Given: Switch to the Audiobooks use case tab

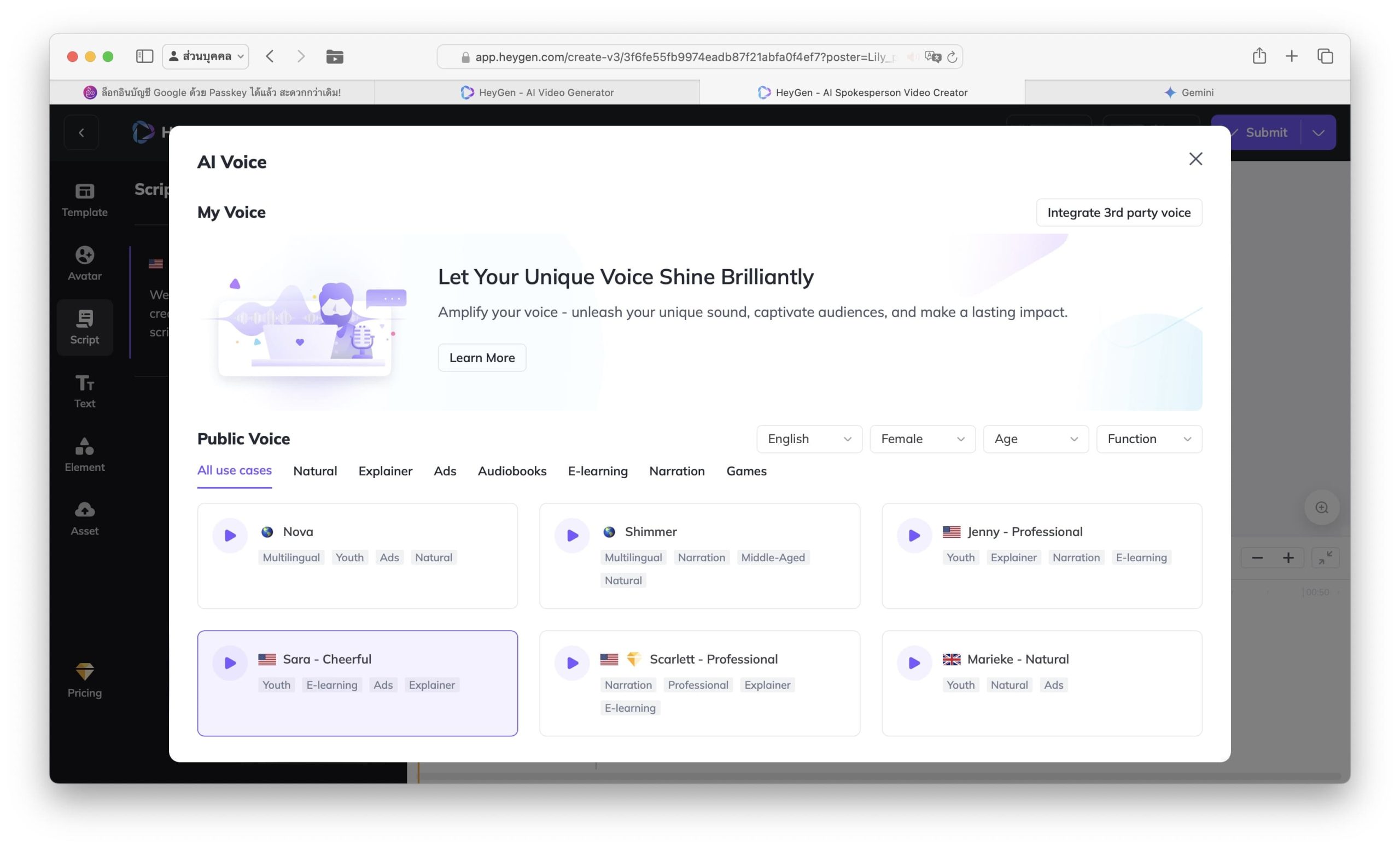Looking at the screenshot, I should [511, 471].
